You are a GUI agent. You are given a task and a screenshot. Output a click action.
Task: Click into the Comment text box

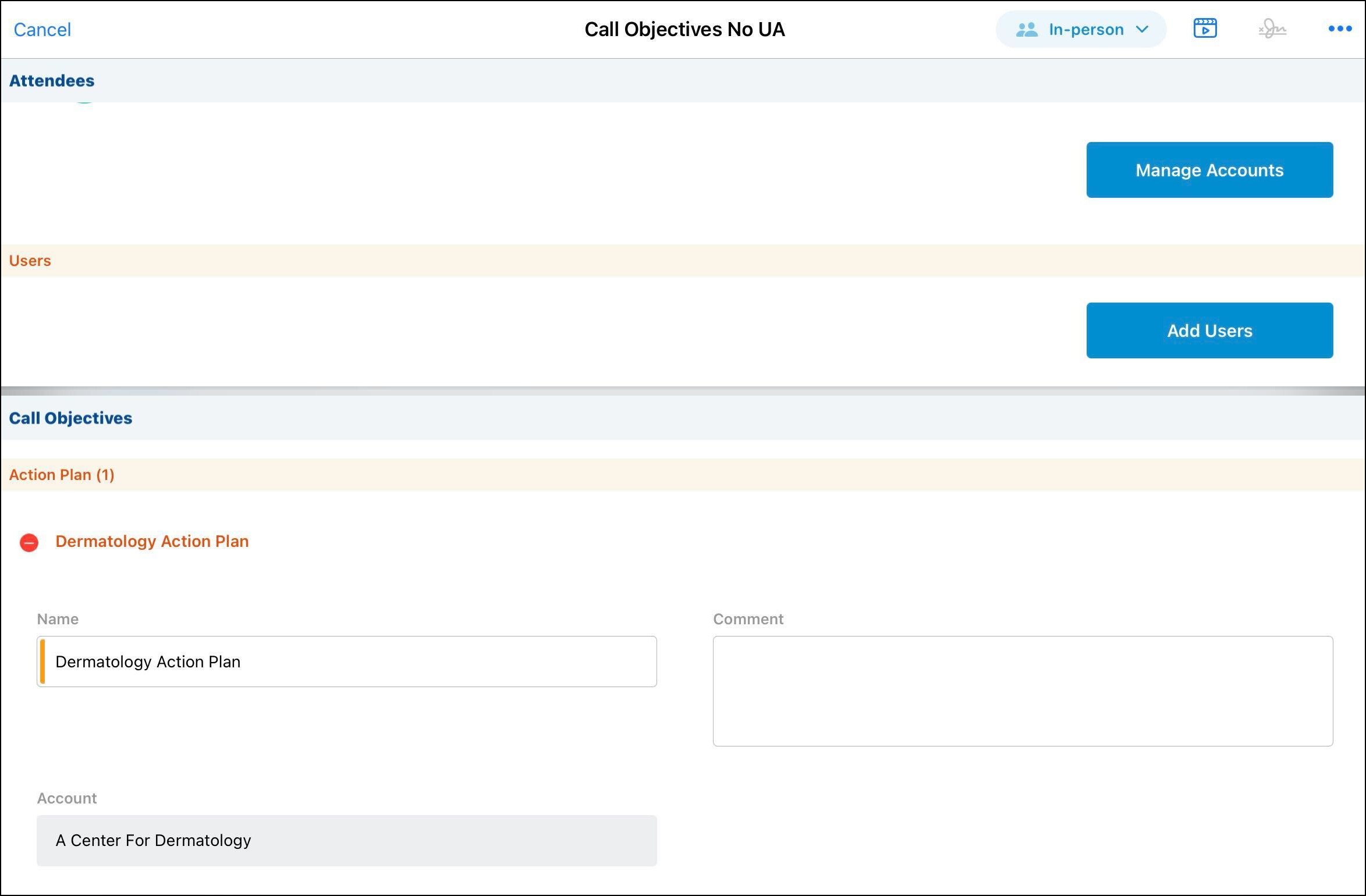click(x=1022, y=691)
